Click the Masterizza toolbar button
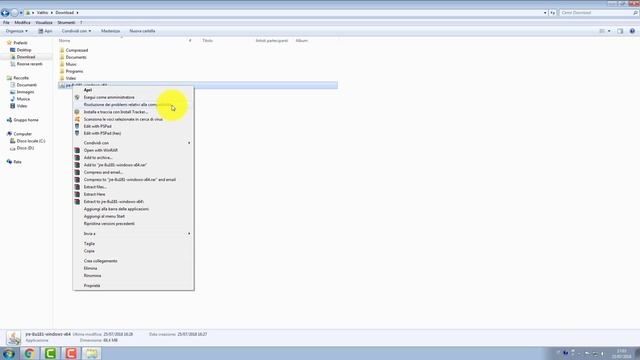Screen dimensions: 640x360 tap(111, 31)
